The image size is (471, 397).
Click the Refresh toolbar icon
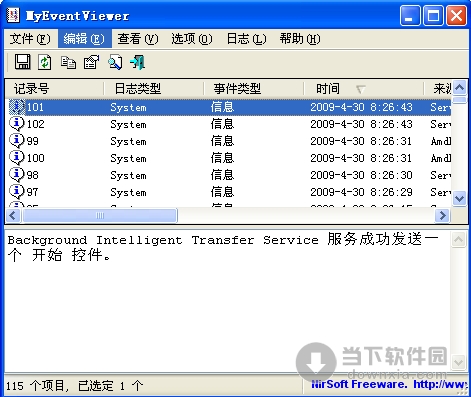pyautogui.click(x=45, y=62)
